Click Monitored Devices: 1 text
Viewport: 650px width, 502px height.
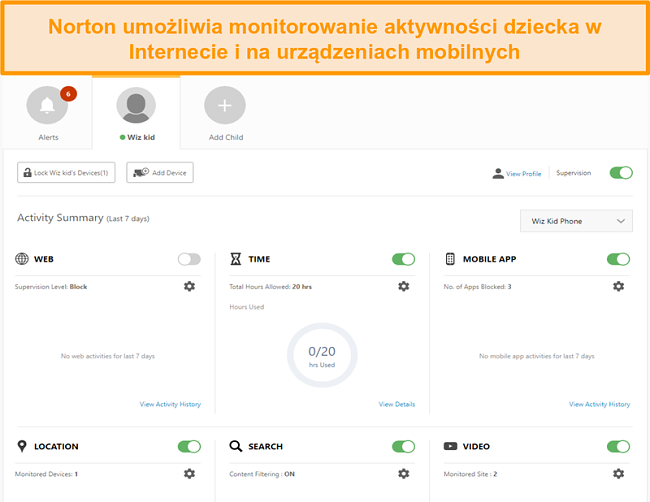click(46, 474)
